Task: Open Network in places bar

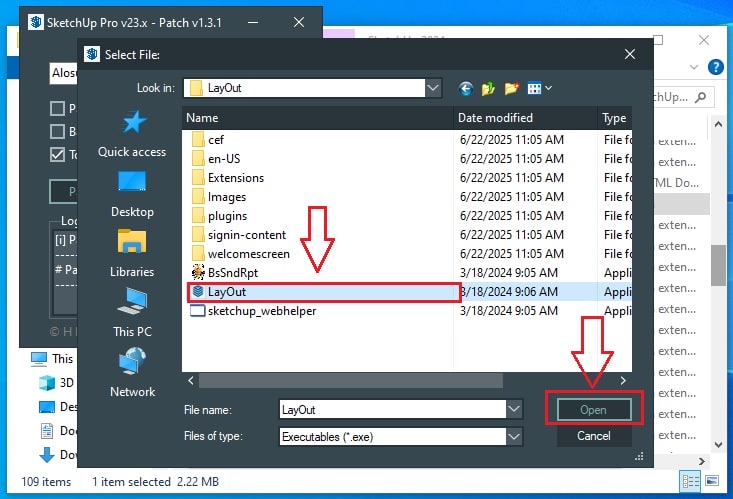Action: (x=132, y=373)
